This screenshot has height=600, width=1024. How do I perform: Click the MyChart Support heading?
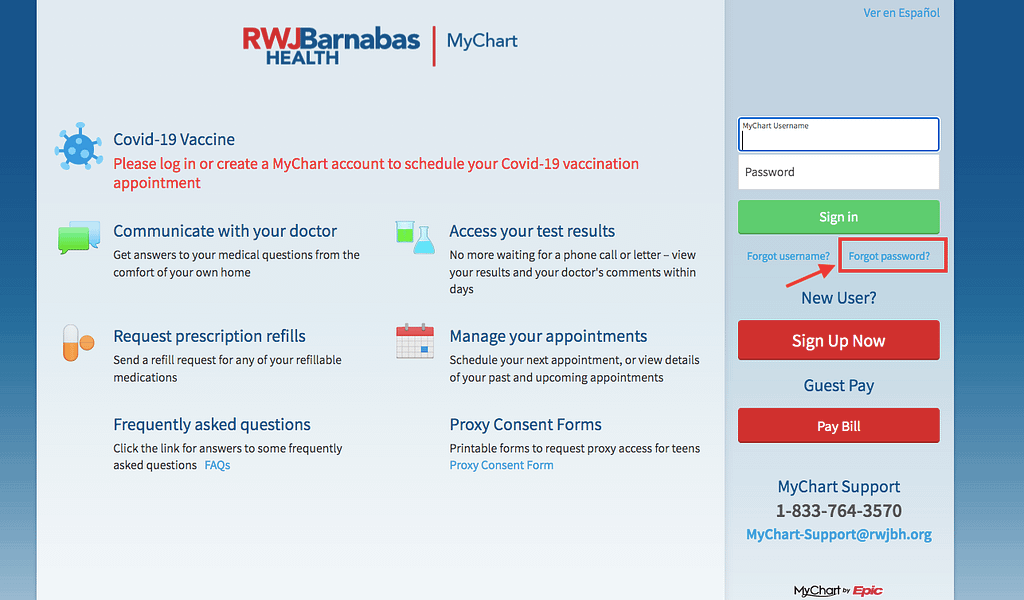[x=839, y=486]
